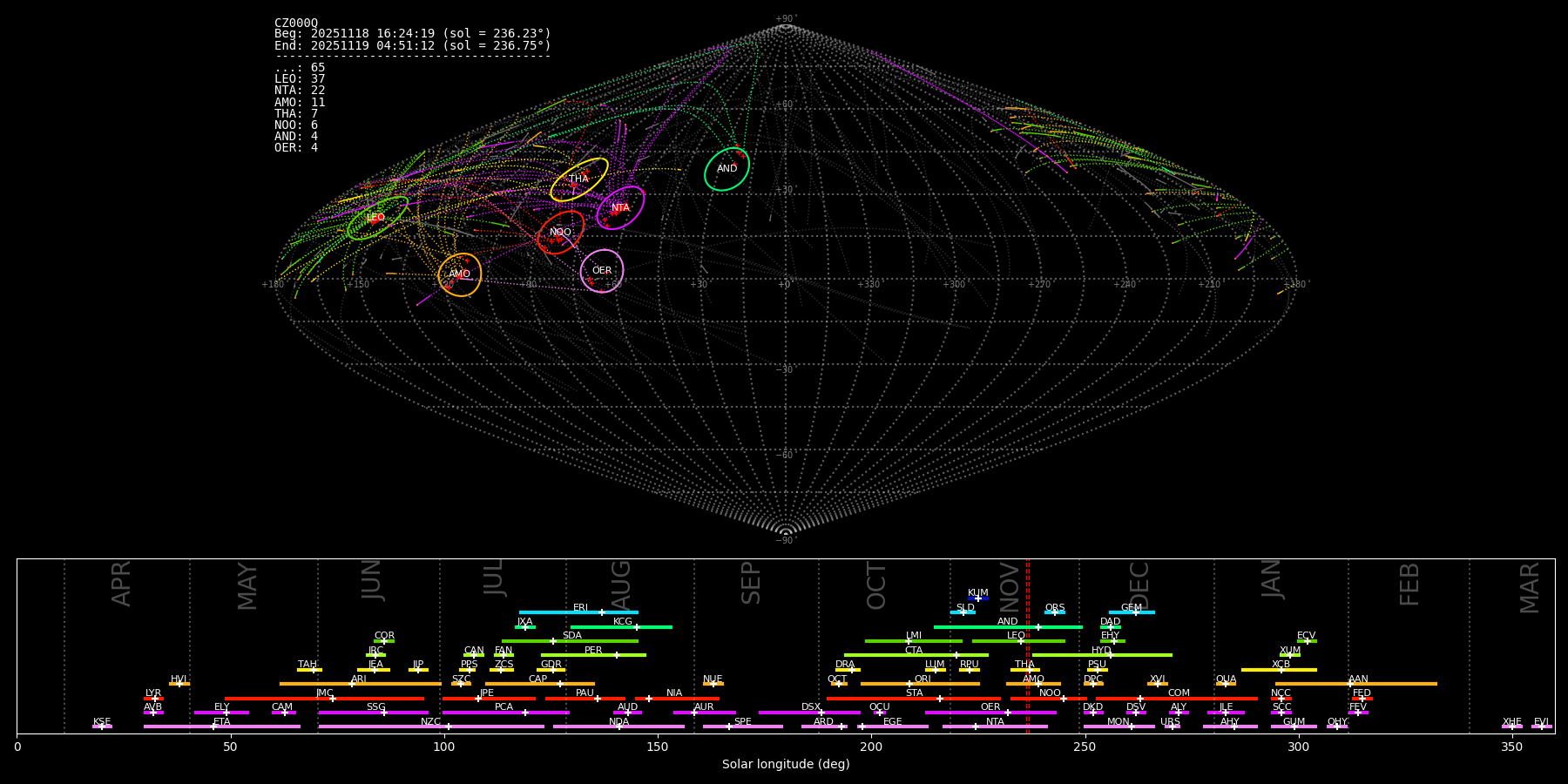Click the SPE bar in shower timeline
Image resolution: width=1568 pixels, height=784 pixels.
click(x=743, y=727)
